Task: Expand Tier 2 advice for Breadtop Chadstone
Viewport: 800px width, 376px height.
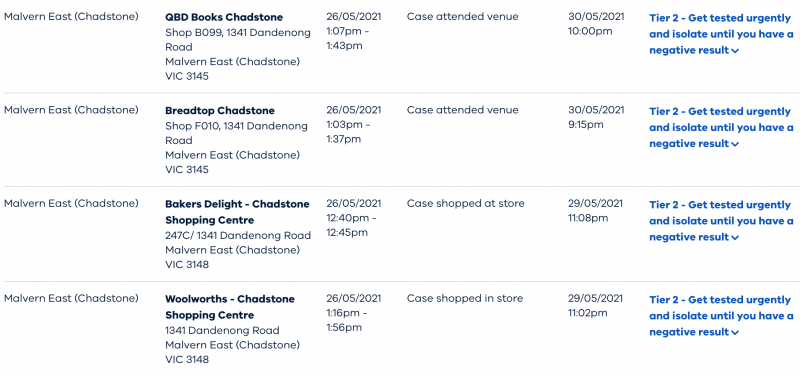Action: (x=721, y=128)
